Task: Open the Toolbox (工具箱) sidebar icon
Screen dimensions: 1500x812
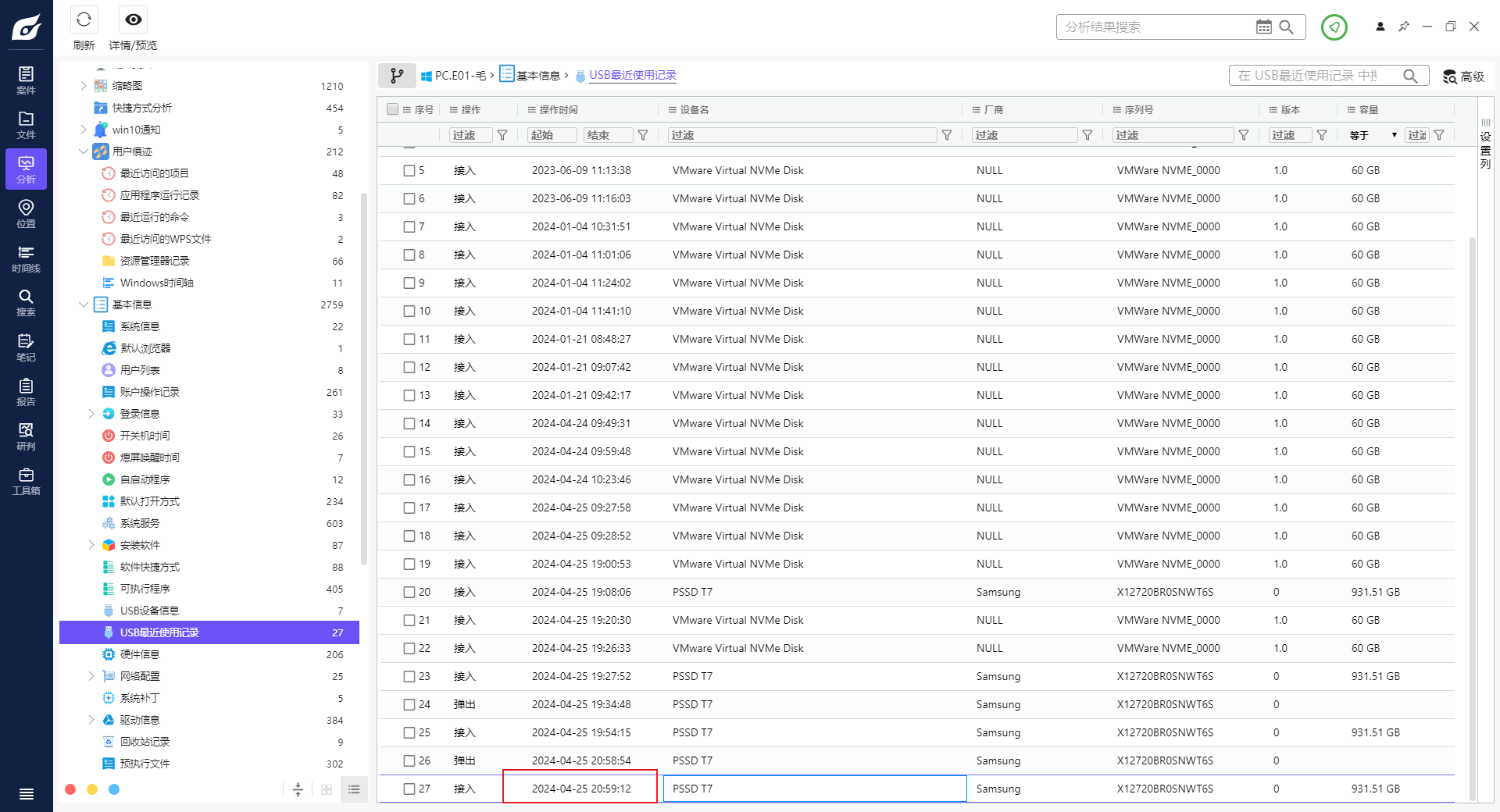Action: 26,481
